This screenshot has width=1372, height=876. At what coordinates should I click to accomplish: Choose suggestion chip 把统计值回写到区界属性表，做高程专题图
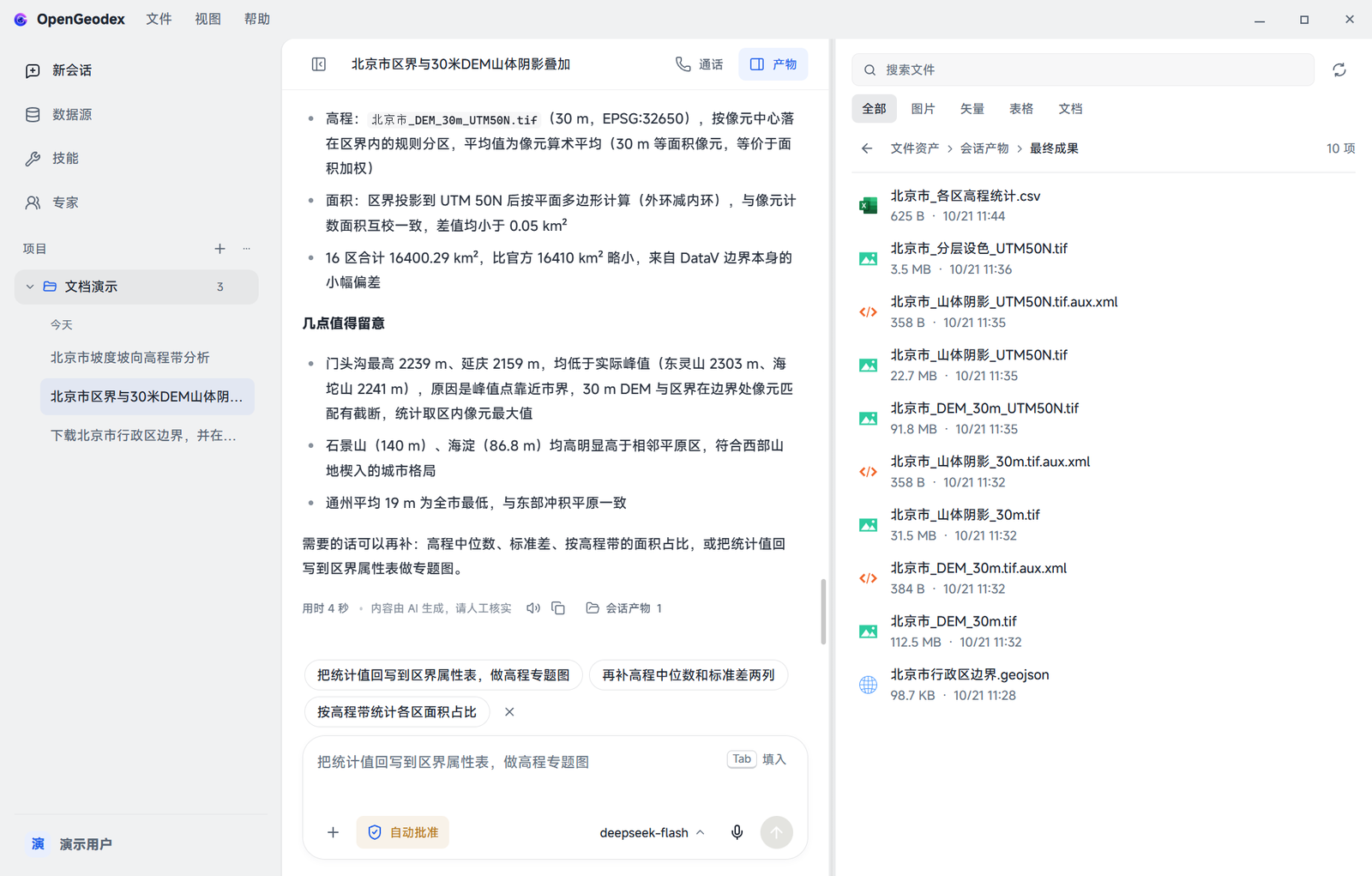[x=443, y=675]
